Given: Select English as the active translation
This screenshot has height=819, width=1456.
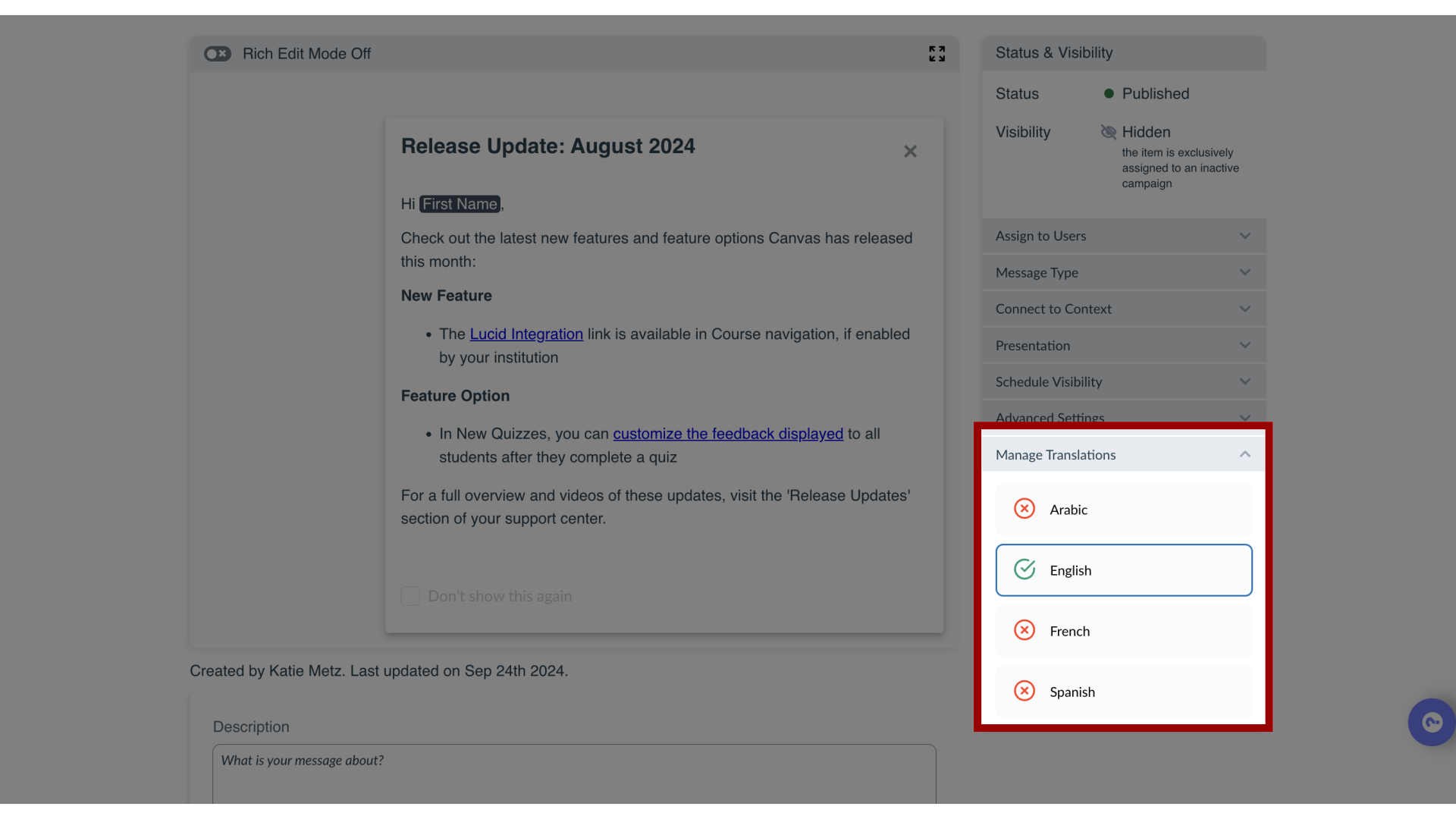Looking at the screenshot, I should (x=1123, y=570).
